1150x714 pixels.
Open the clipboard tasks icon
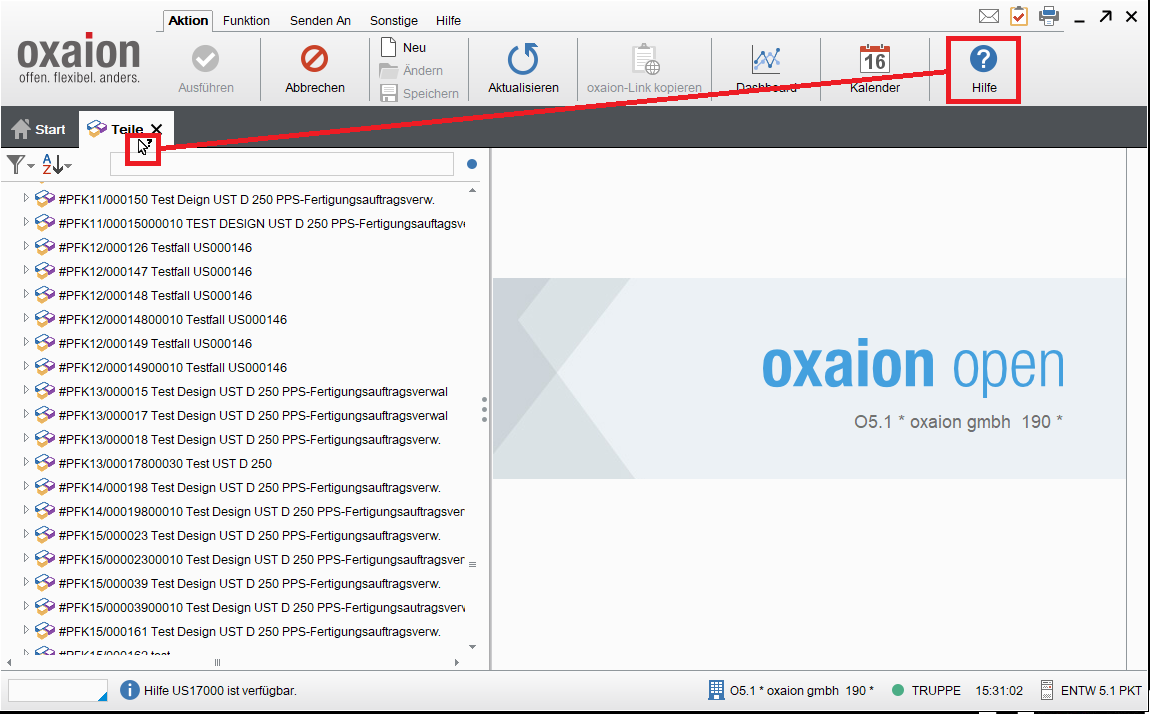1018,16
